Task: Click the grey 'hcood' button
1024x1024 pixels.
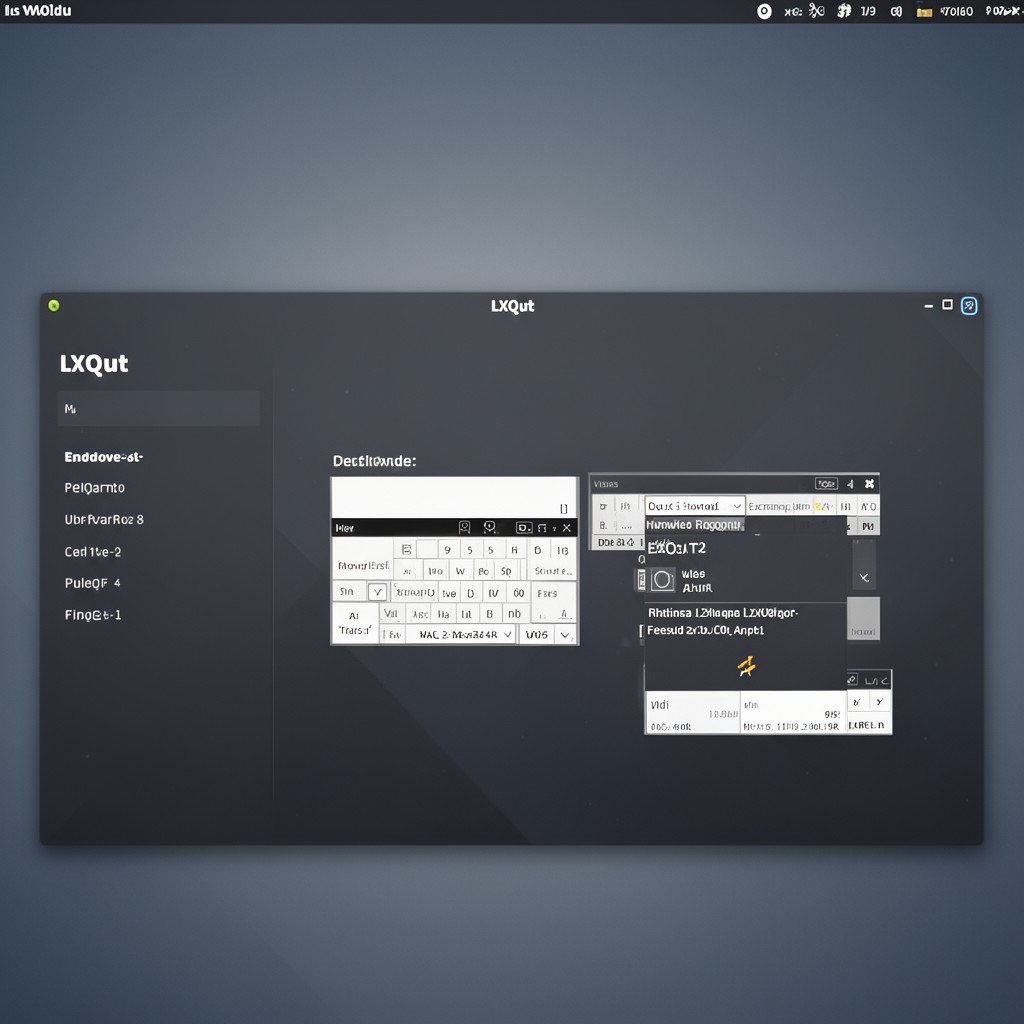Action: coord(863,618)
